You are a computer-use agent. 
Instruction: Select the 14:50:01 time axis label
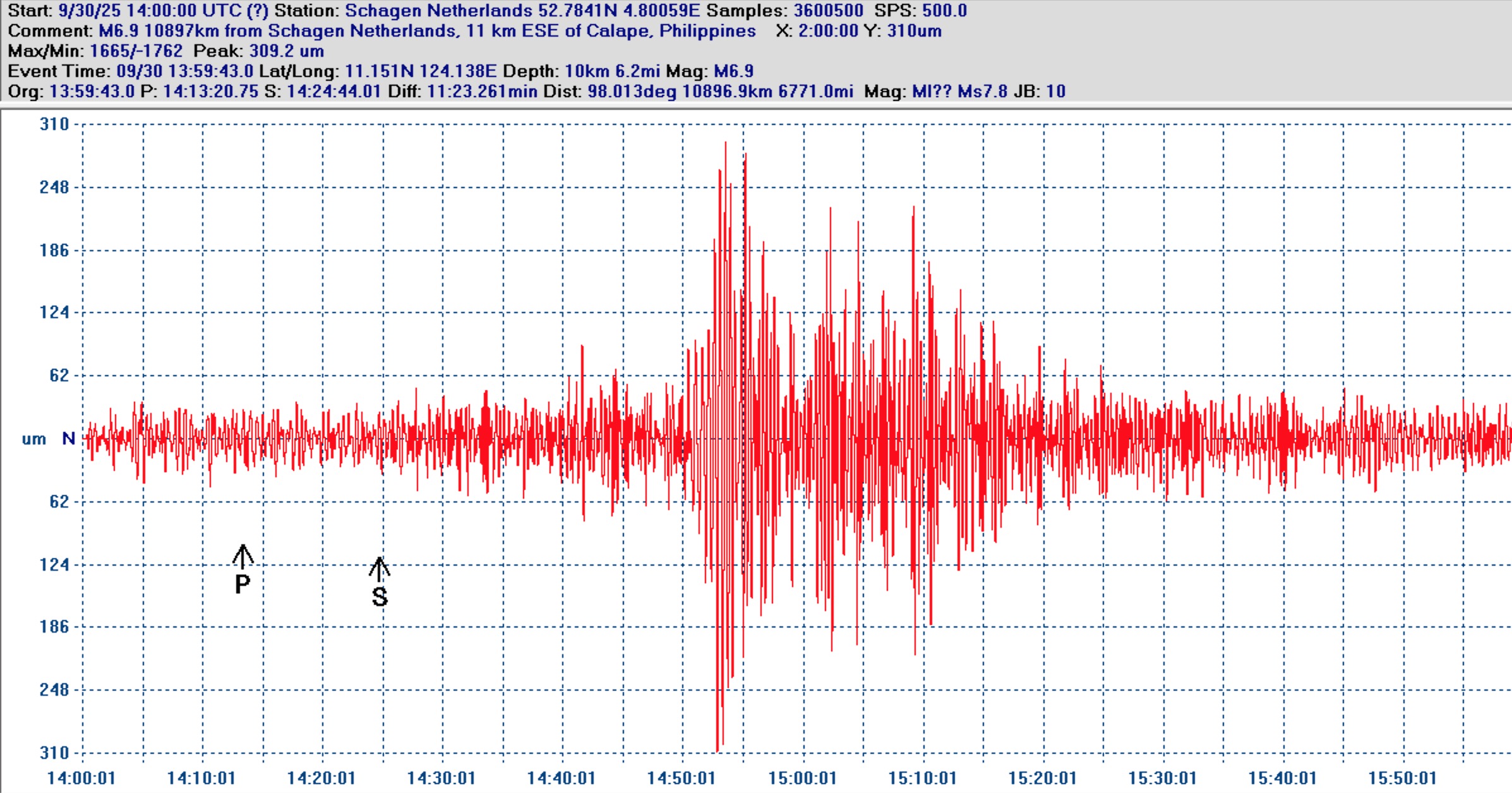pyautogui.click(x=681, y=778)
